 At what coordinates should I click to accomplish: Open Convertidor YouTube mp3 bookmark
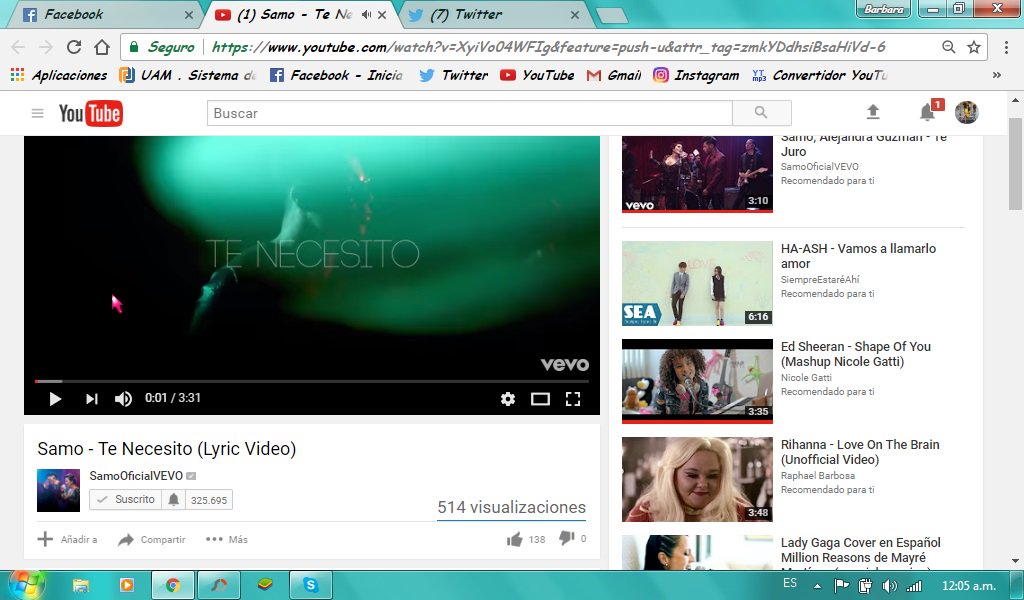click(820, 75)
